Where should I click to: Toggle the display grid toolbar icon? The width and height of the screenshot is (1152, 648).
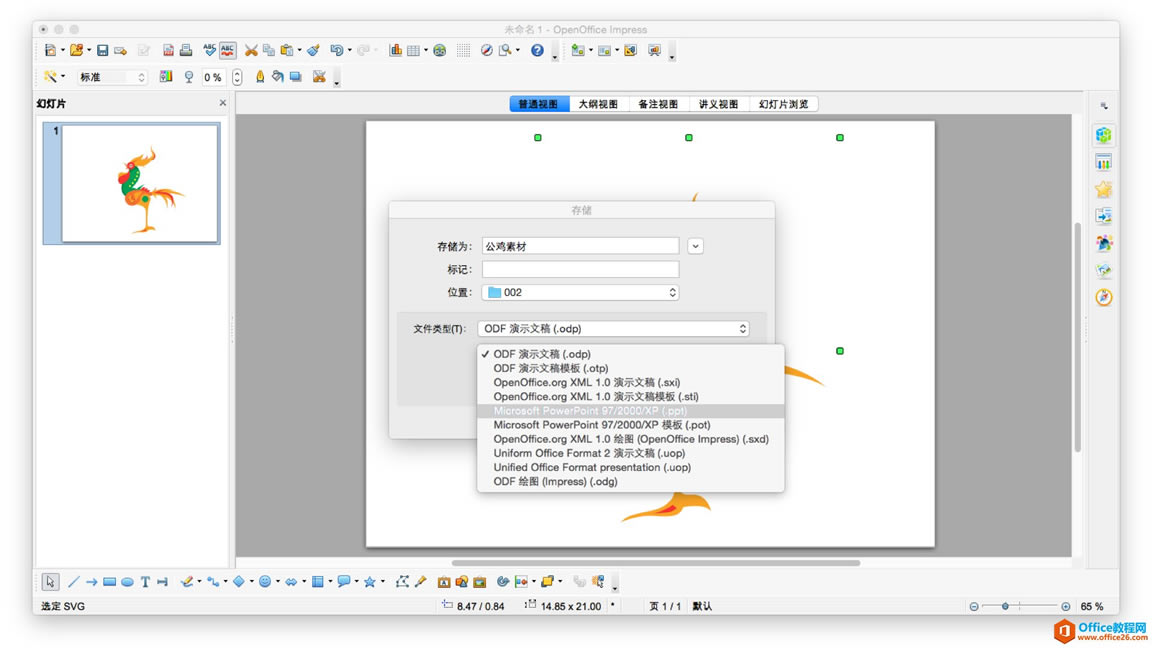coord(464,50)
